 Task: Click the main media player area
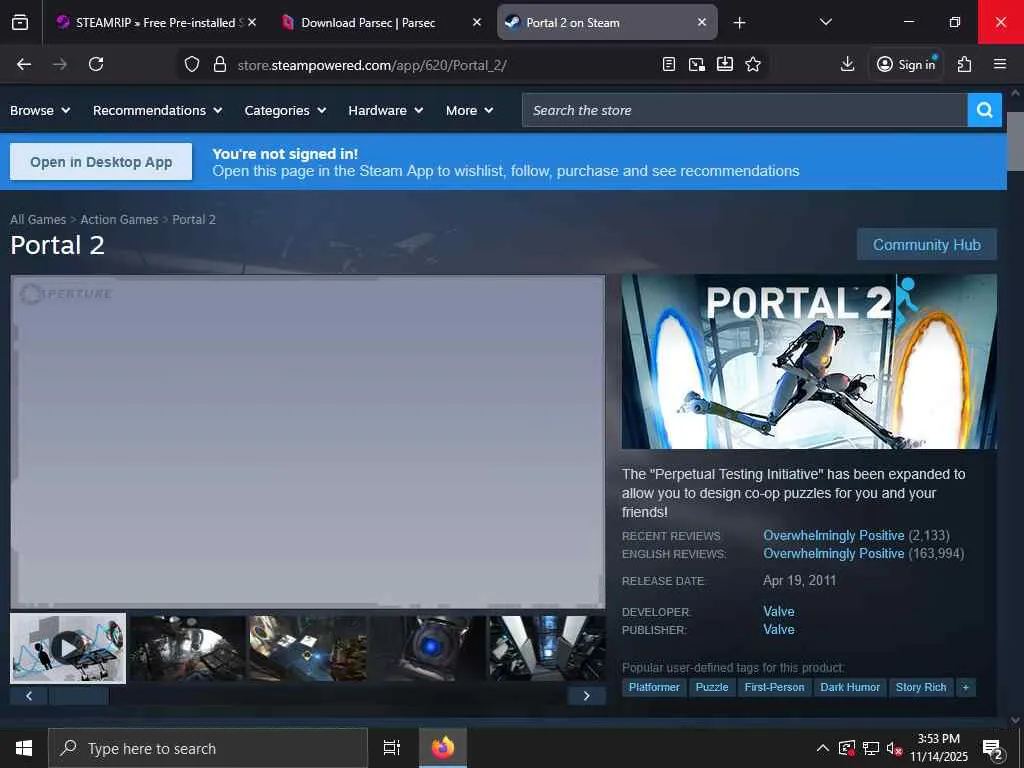click(308, 441)
